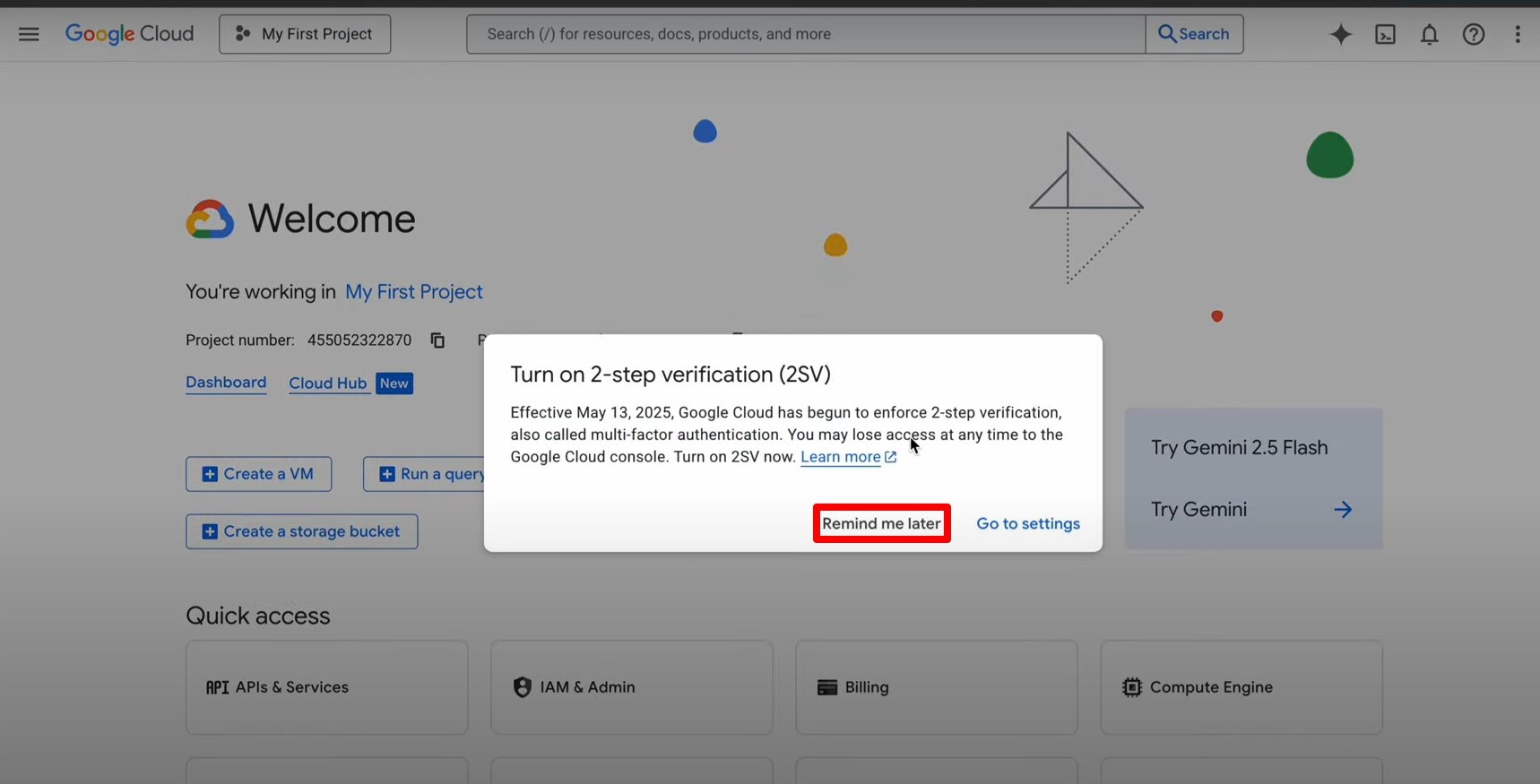Viewport: 1540px width, 784px height.
Task: Activate Cloud Shell terminal icon
Action: tap(1386, 34)
